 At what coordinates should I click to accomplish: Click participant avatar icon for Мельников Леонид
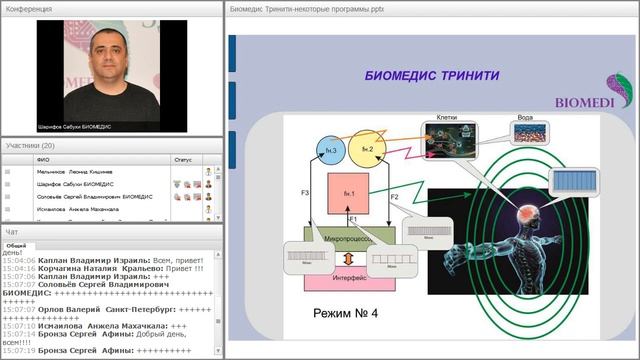pyautogui.click(x=209, y=172)
